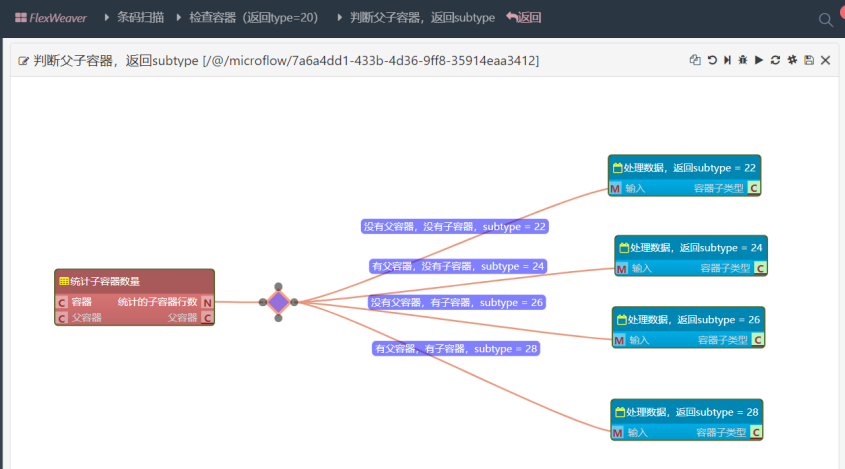Click the debug bug icon
Screen dimensions: 845x469
742,61
